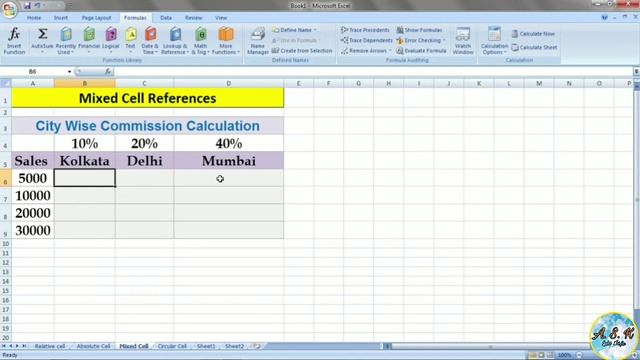The width and height of the screenshot is (640, 360).
Task: Open the Sheet1 tab
Action: click(x=206, y=346)
